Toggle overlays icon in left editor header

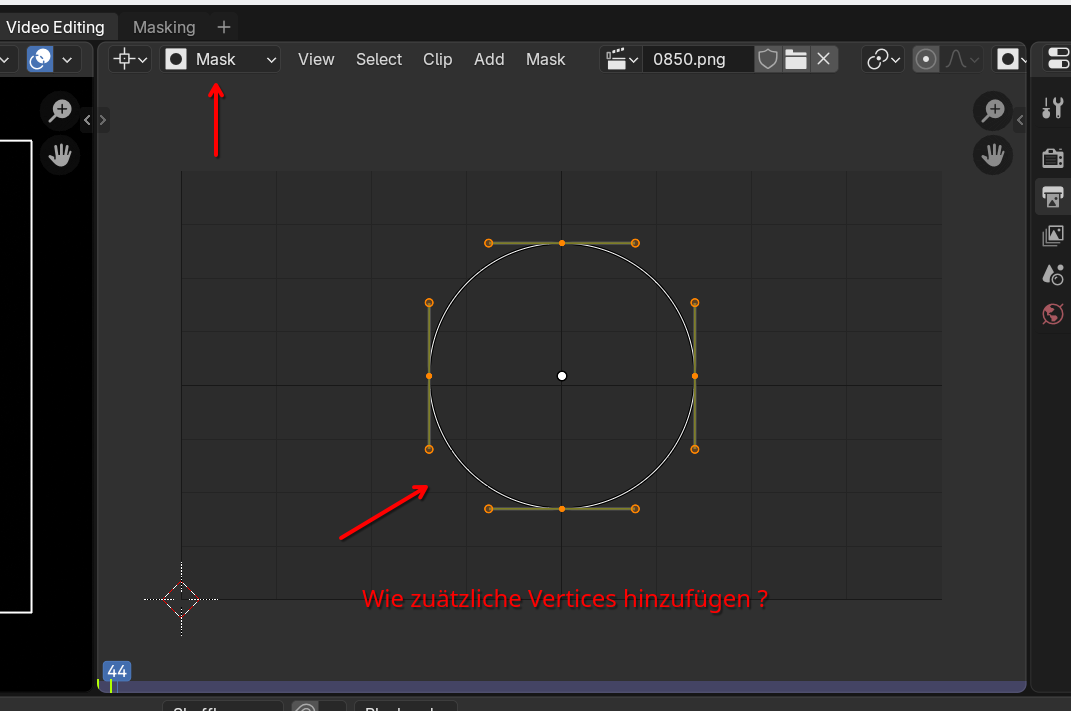click(40, 59)
